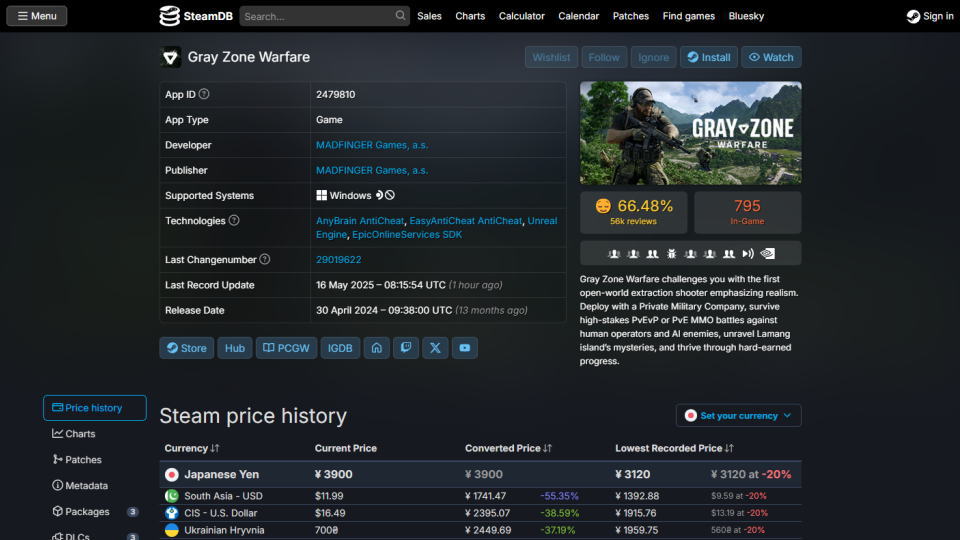Click the CIS region flag icon
960x540 pixels.
pos(171,513)
